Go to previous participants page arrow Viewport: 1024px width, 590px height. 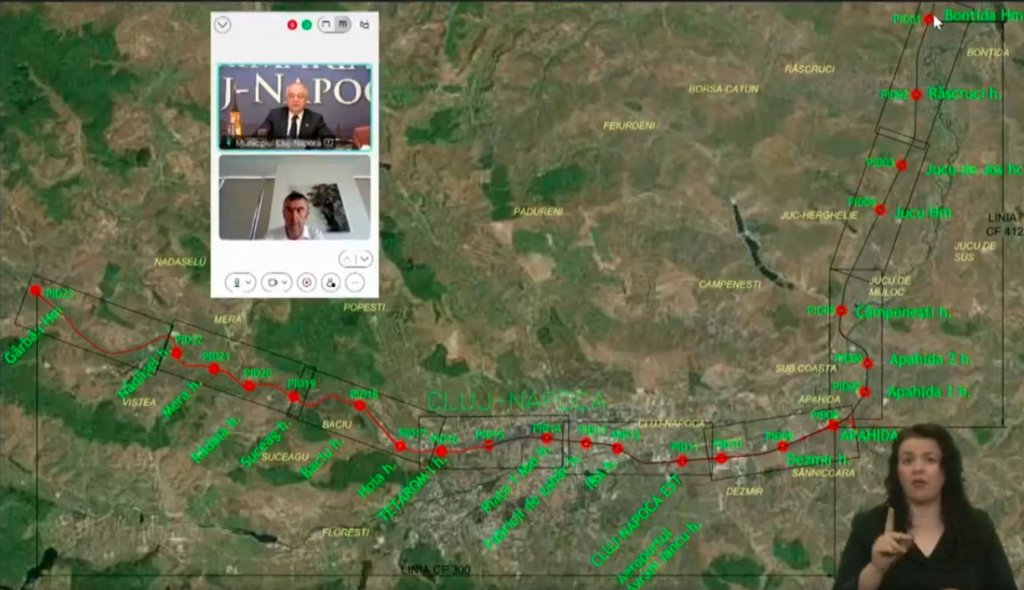pyautogui.click(x=347, y=259)
